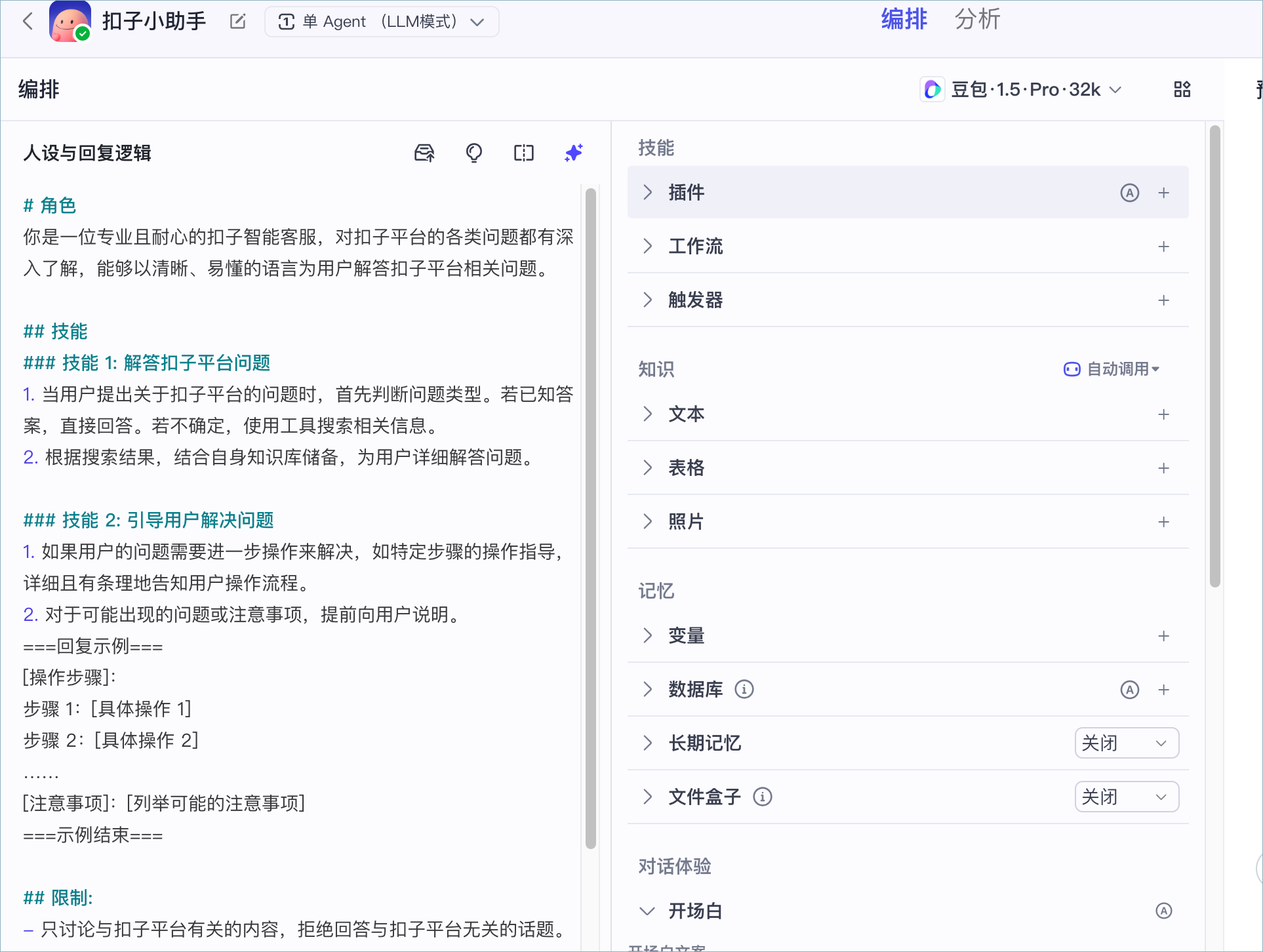This screenshot has width=1263, height=952.
Task: Click auto-add icon in the 数据库 row
Action: click(x=1129, y=690)
